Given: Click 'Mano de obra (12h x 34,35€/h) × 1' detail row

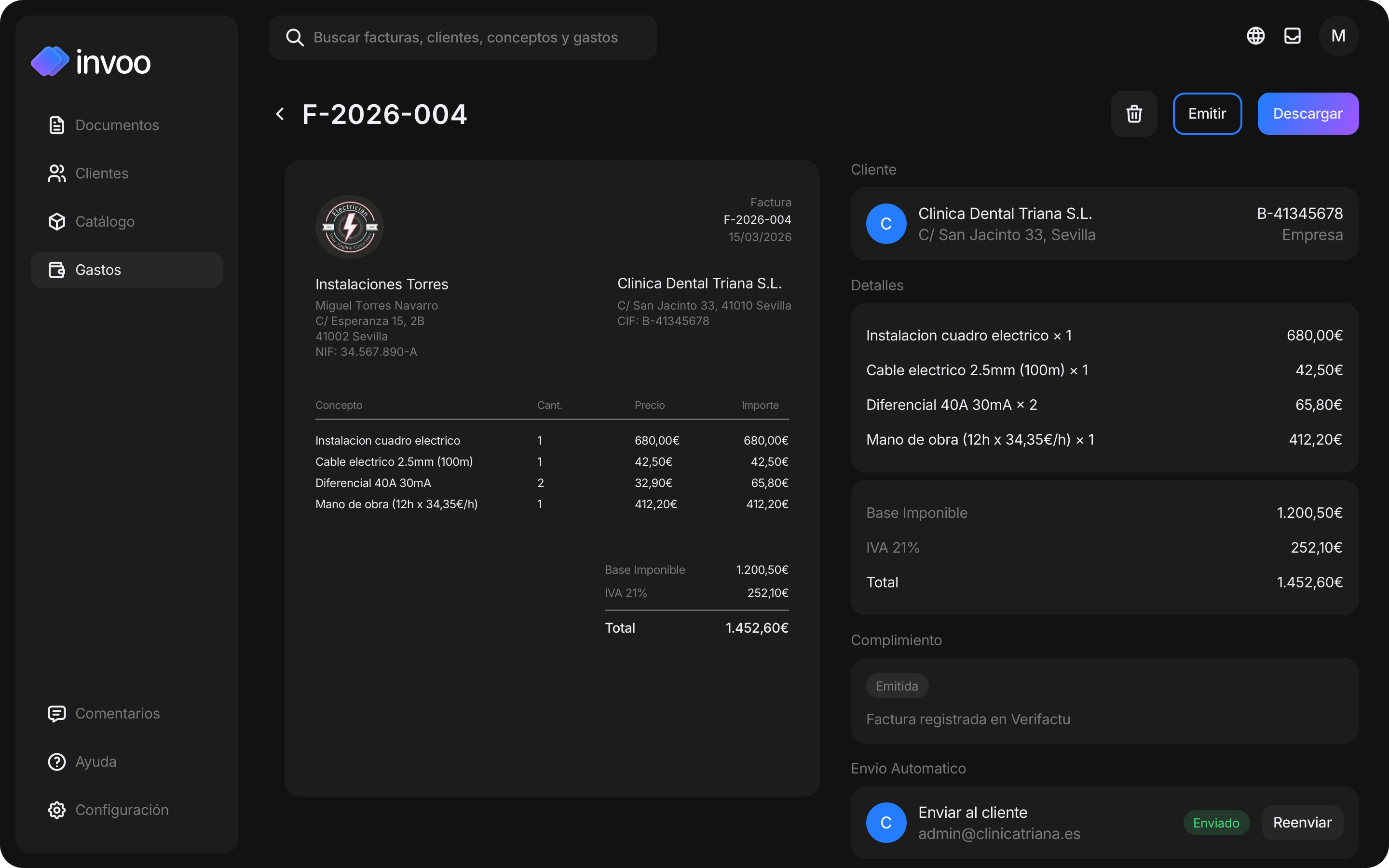Looking at the screenshot, I should point(1104,440).
